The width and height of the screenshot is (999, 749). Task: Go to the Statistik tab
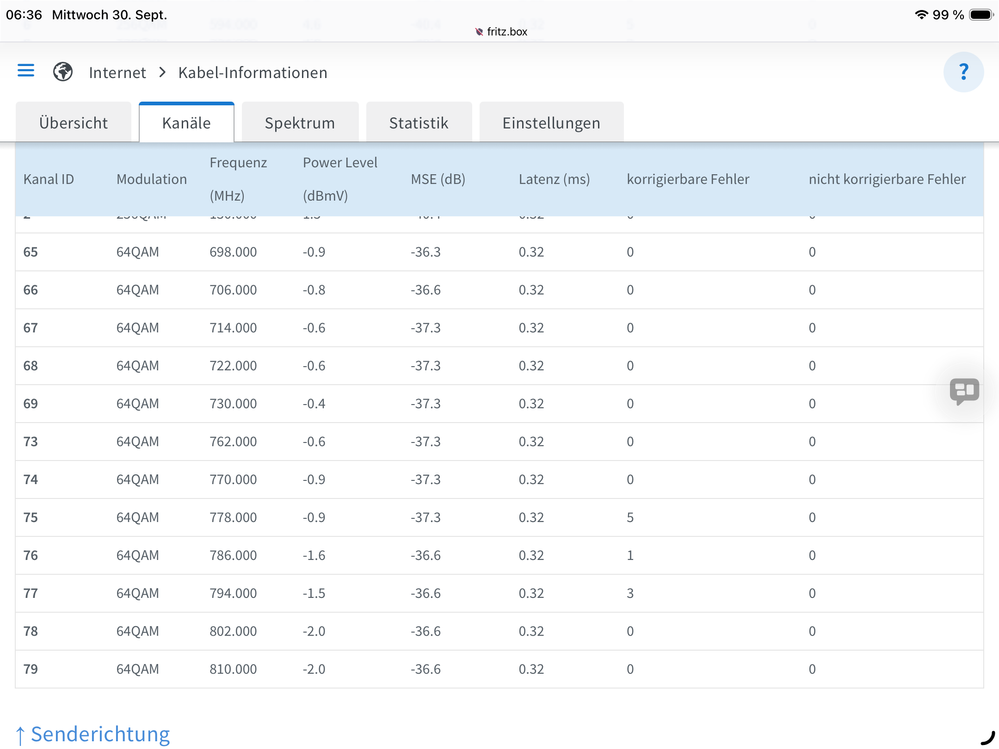point(419,122)
